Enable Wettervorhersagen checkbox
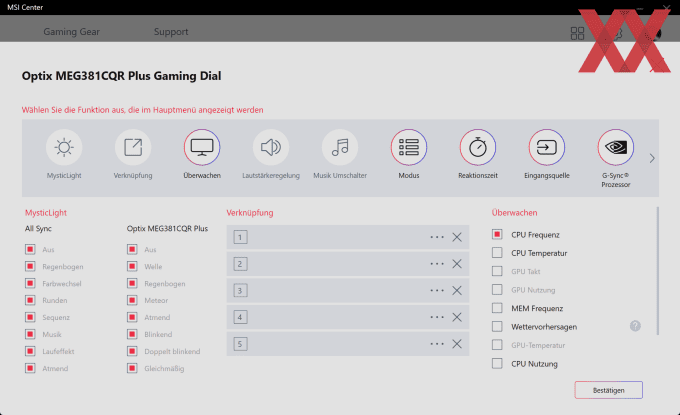680x415 pixels. [497, 326]
